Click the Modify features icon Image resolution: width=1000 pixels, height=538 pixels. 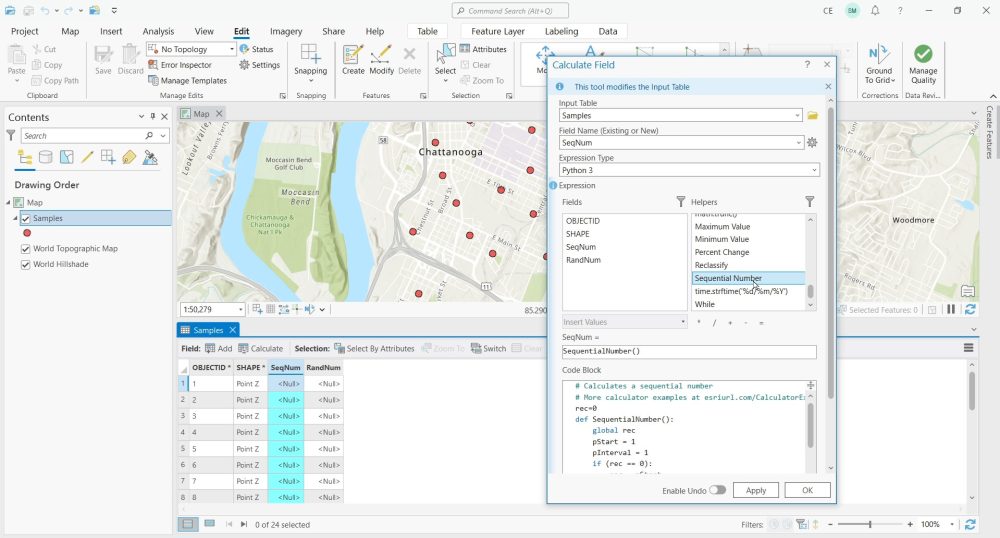(381, 60)
